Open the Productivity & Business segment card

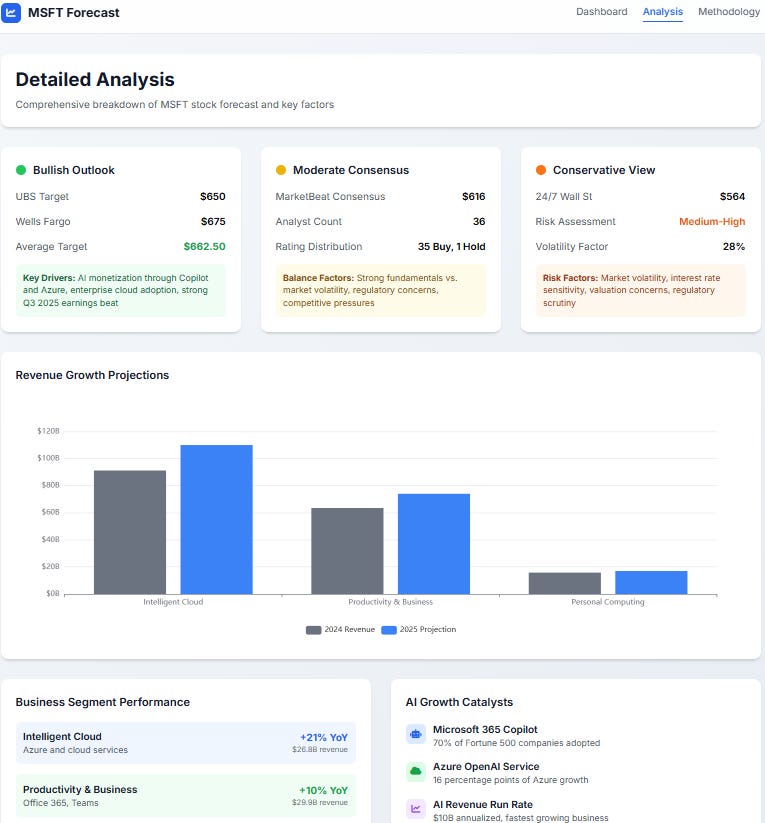186,796
